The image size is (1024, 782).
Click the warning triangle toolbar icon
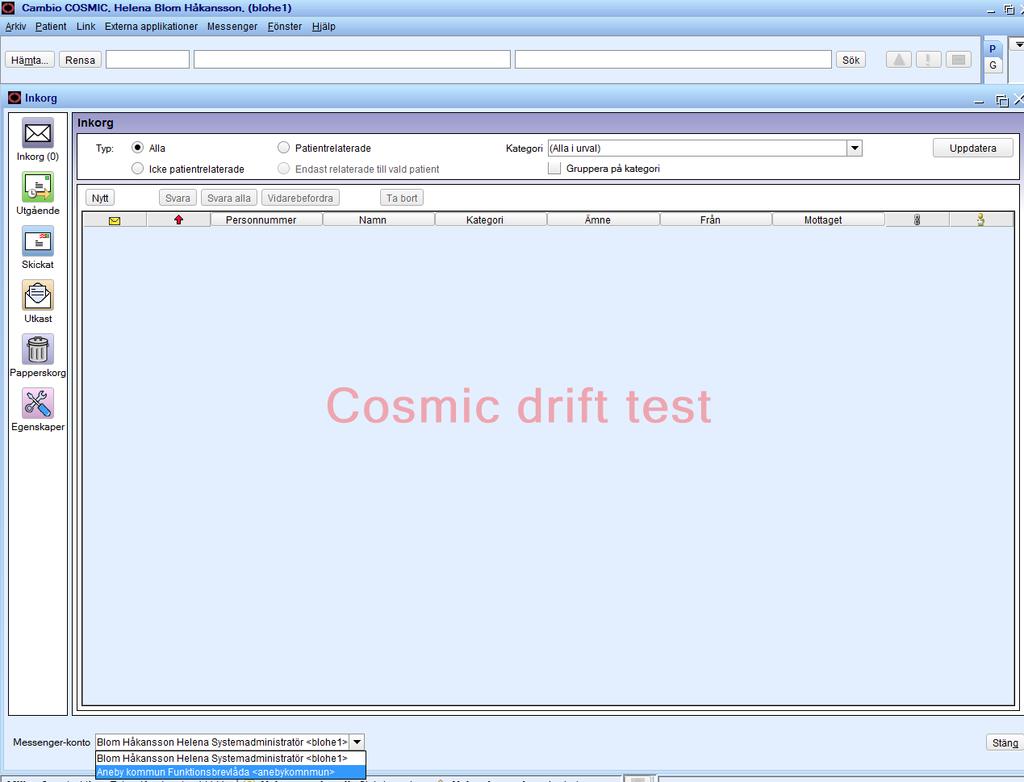coord(899,59)
